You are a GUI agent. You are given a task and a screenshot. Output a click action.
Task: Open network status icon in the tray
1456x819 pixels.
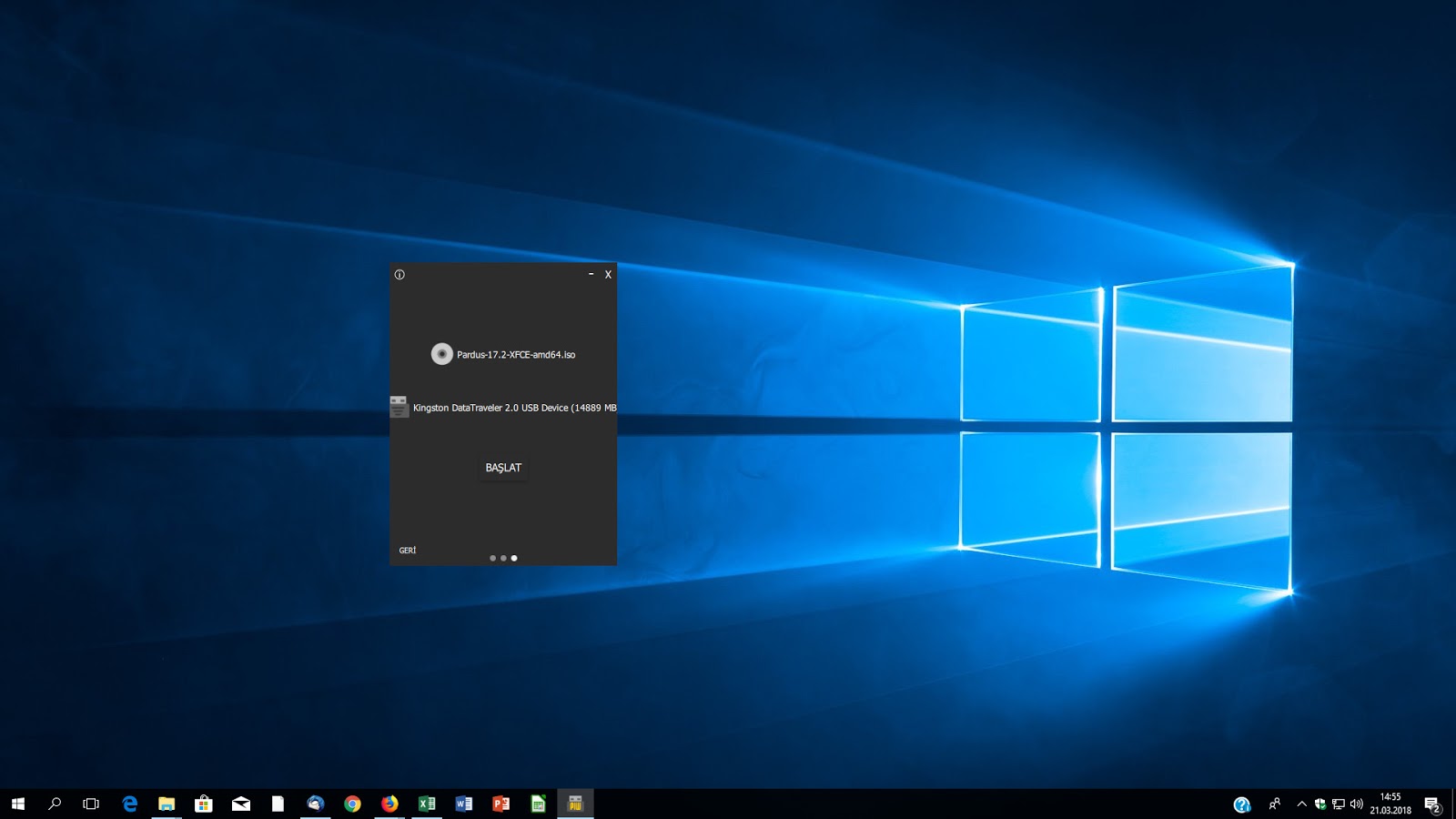coord(1339,804)
